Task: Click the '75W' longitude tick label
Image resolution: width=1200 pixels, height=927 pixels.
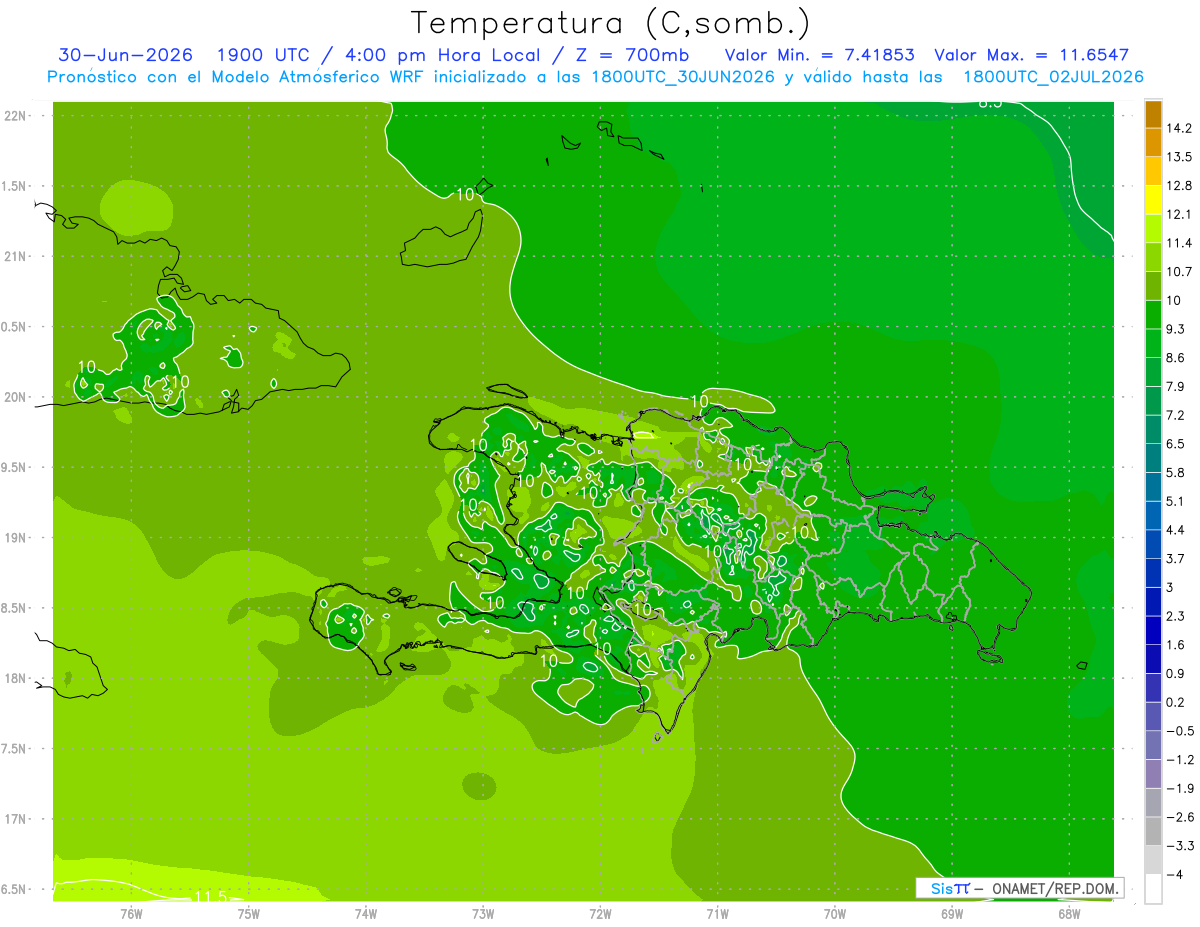Action: click(248, 913)
